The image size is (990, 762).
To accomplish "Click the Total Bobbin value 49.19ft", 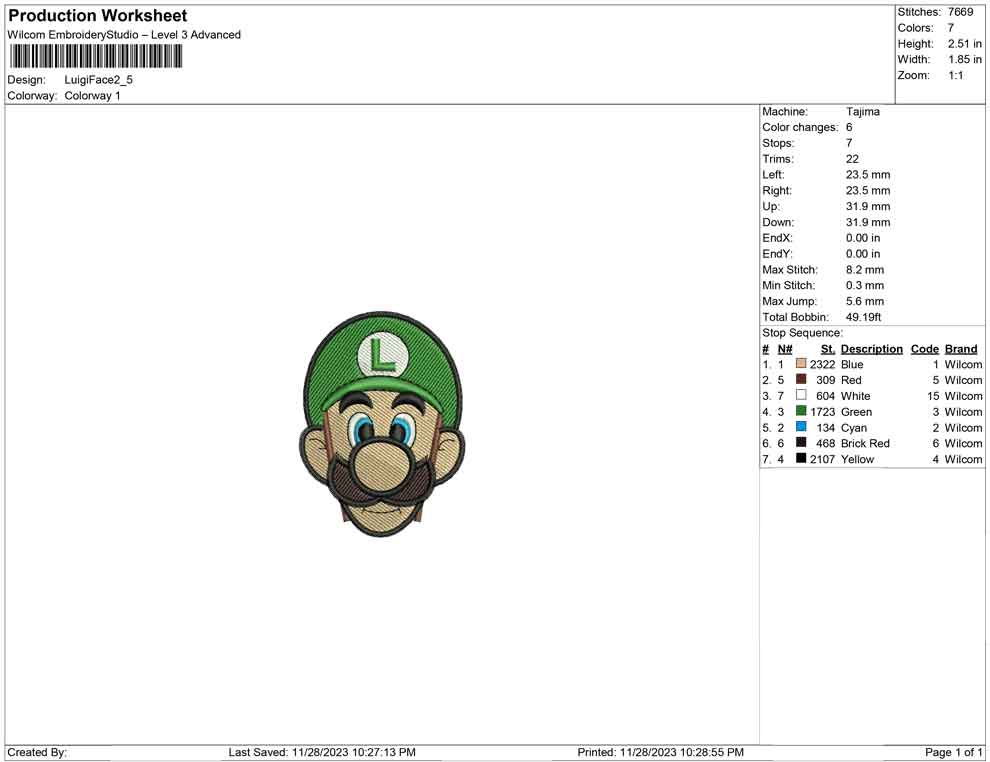I will (x=864, y=317).
